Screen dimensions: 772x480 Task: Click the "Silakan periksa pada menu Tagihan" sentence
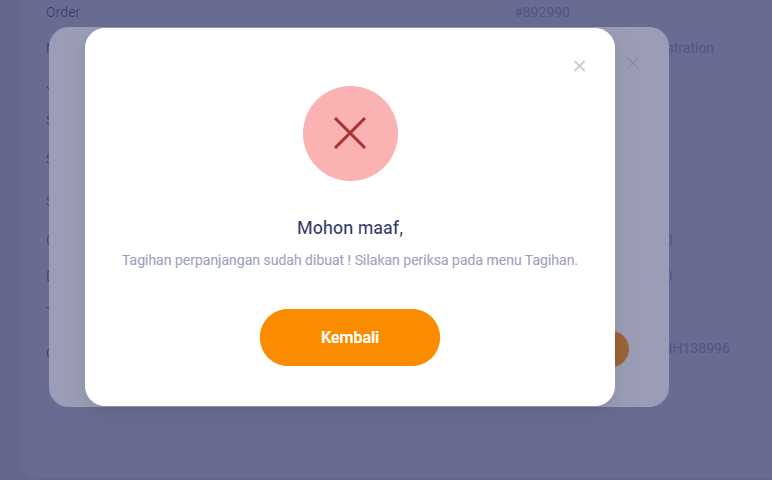[466, 260]
